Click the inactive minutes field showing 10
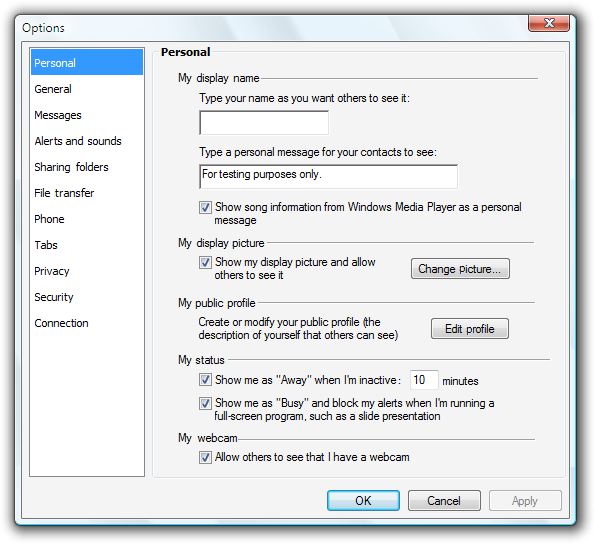 pos(424,380)
